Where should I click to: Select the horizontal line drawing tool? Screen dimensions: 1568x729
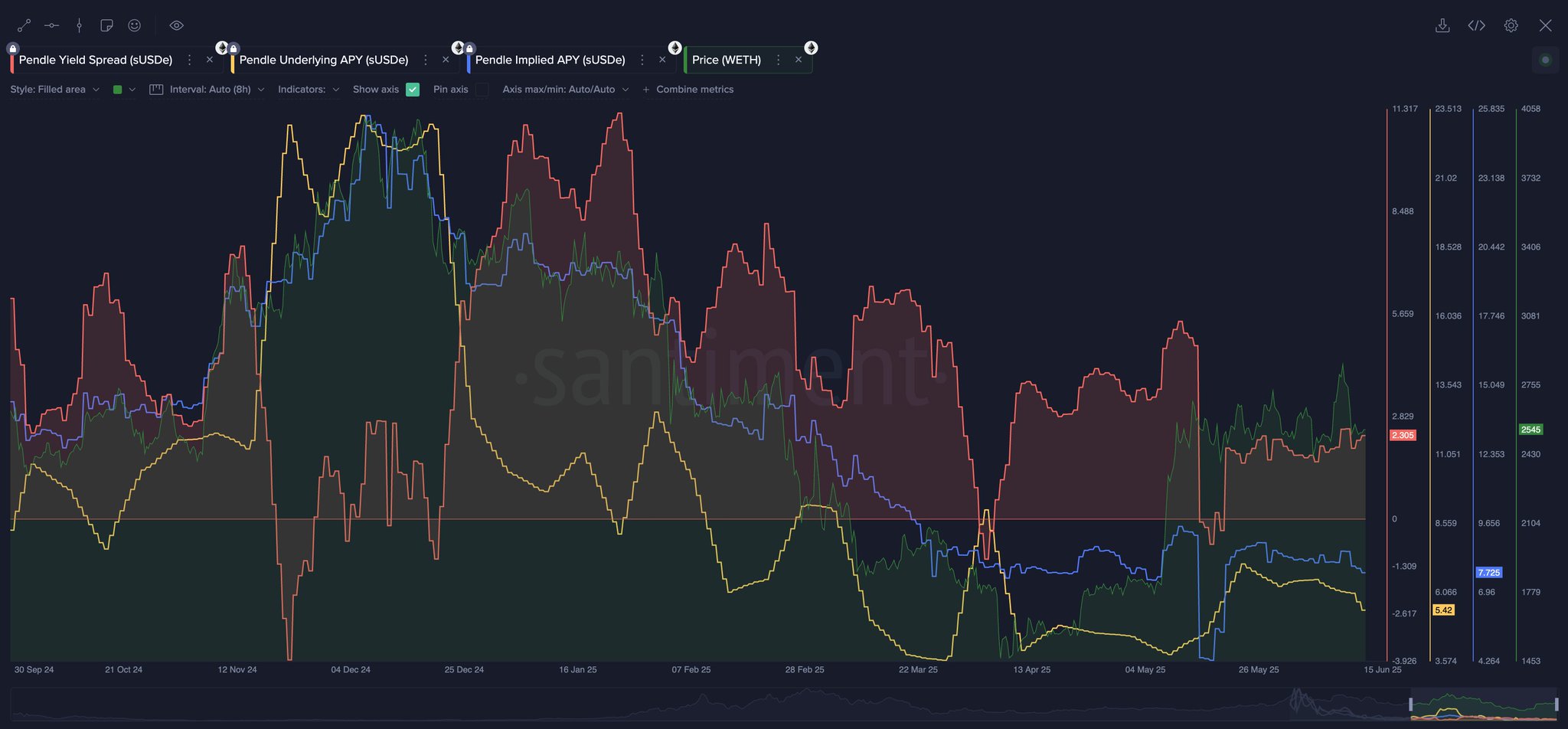coord(51,25)
